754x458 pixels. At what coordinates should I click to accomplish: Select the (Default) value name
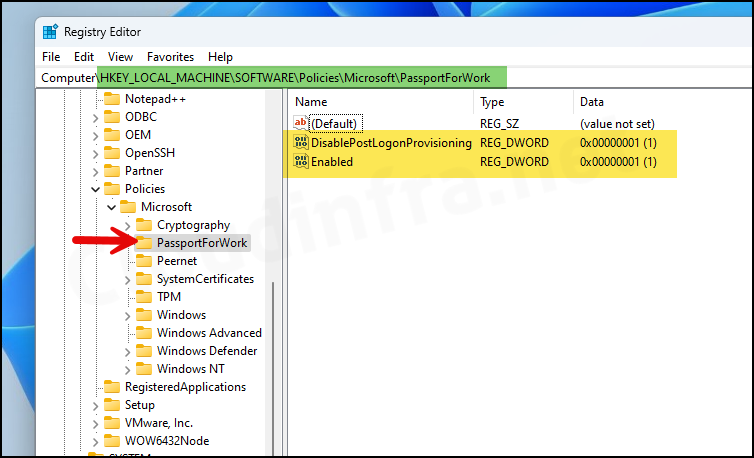point(334,124)
